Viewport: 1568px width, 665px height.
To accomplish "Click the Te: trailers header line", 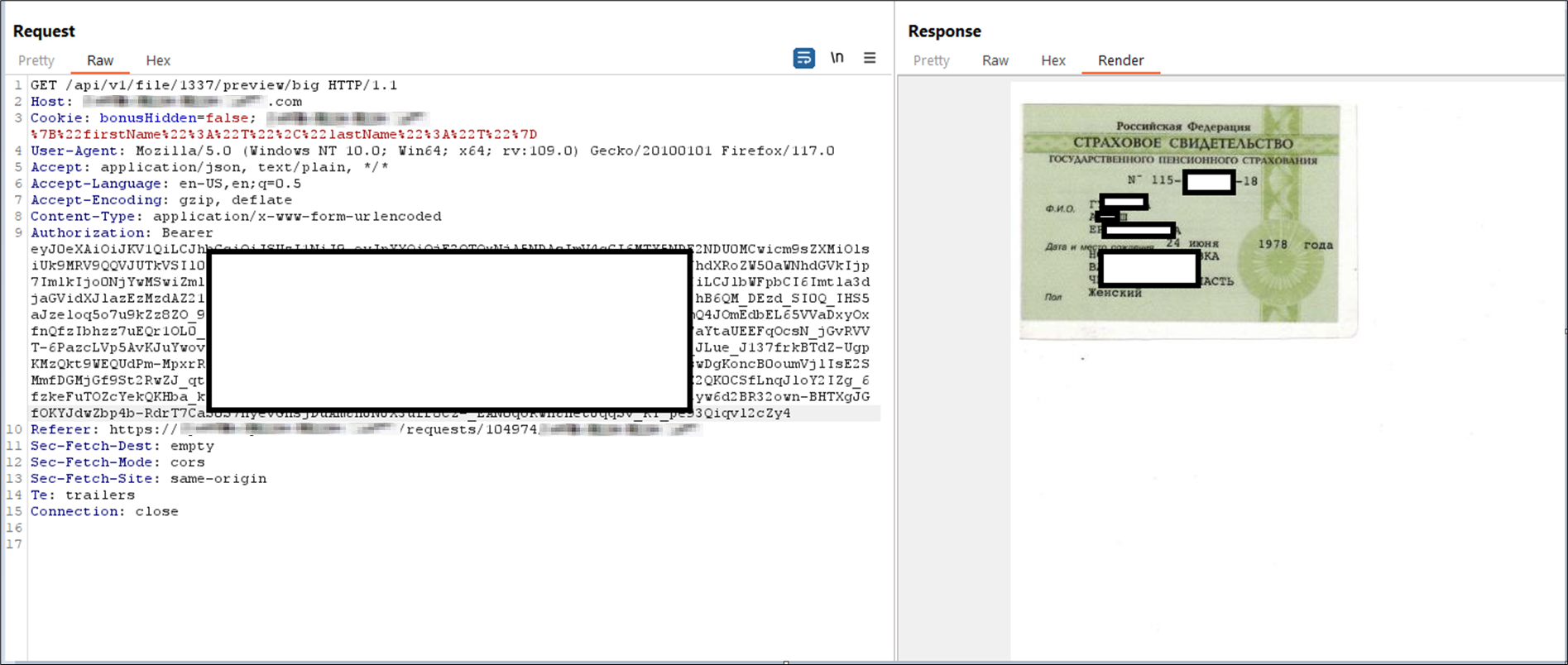I will click(83, 495).
